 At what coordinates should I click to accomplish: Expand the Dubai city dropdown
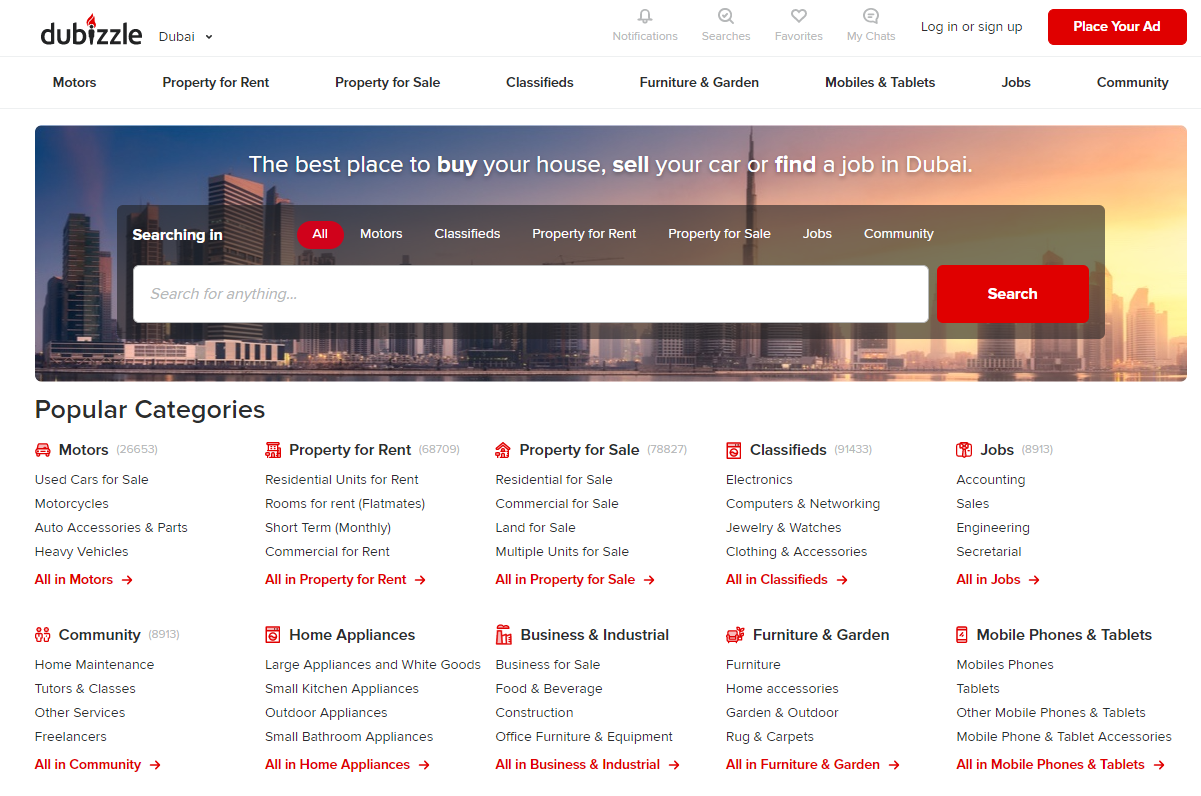(x=186, y=37)
